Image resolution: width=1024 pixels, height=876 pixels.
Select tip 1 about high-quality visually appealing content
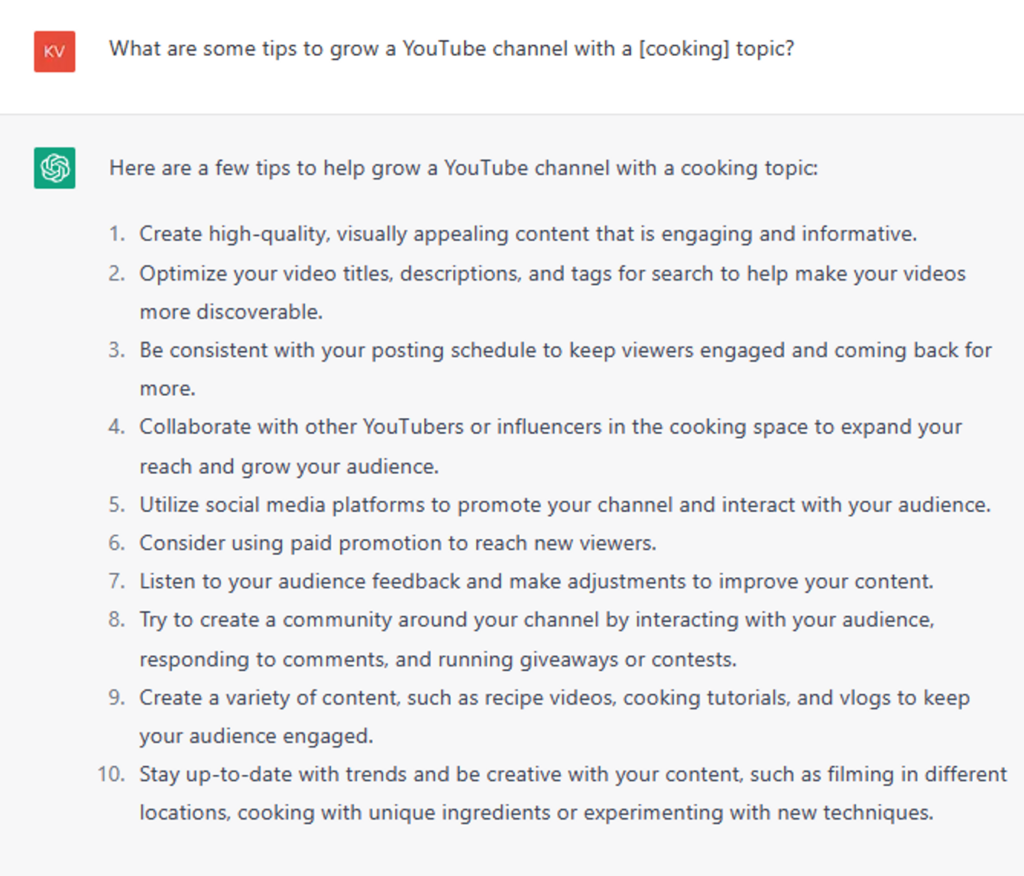click(x=528, y=234)
